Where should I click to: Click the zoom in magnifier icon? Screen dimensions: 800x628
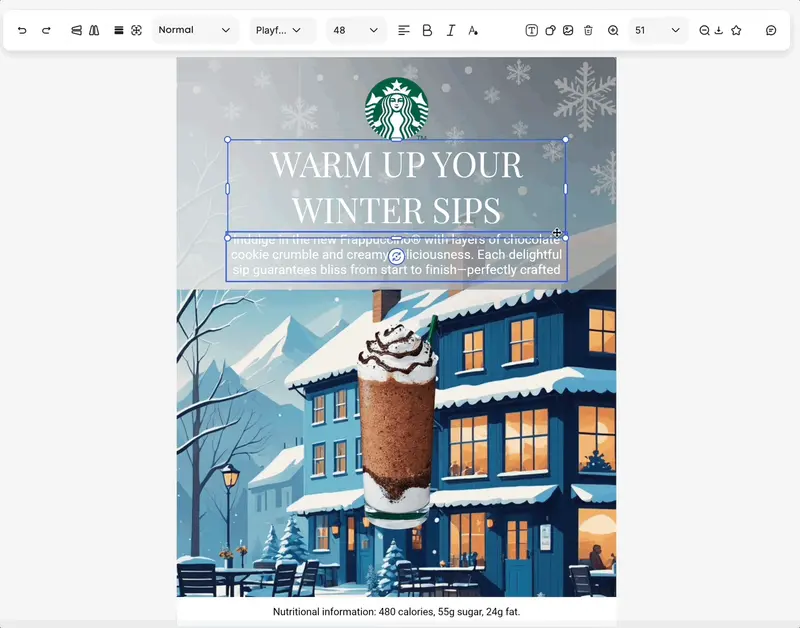click(613, 31)
